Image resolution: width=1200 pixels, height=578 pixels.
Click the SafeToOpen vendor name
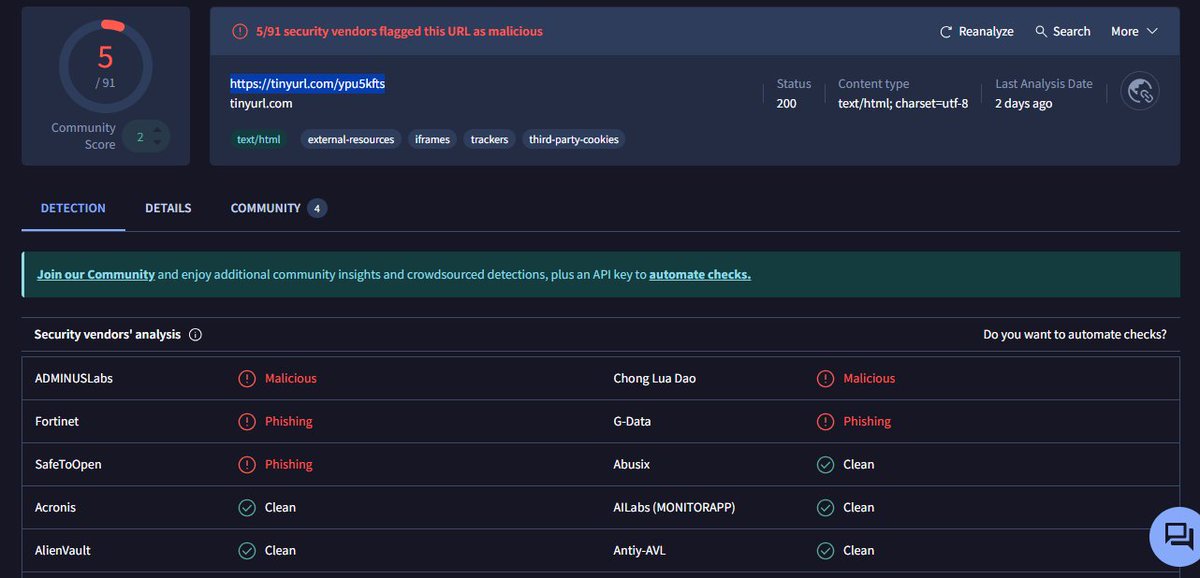click(68, 465)
